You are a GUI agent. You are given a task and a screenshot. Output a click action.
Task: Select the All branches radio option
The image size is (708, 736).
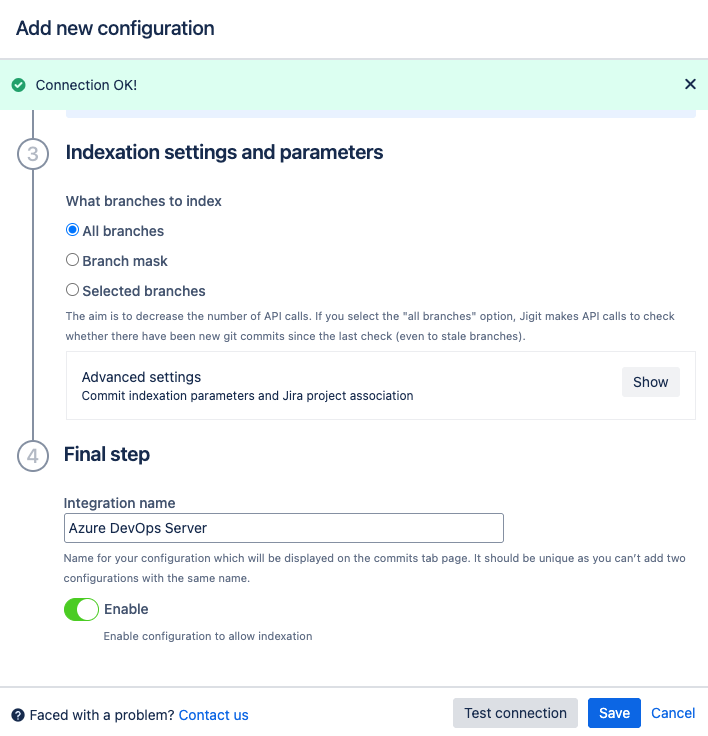click(x=72, y=231)
